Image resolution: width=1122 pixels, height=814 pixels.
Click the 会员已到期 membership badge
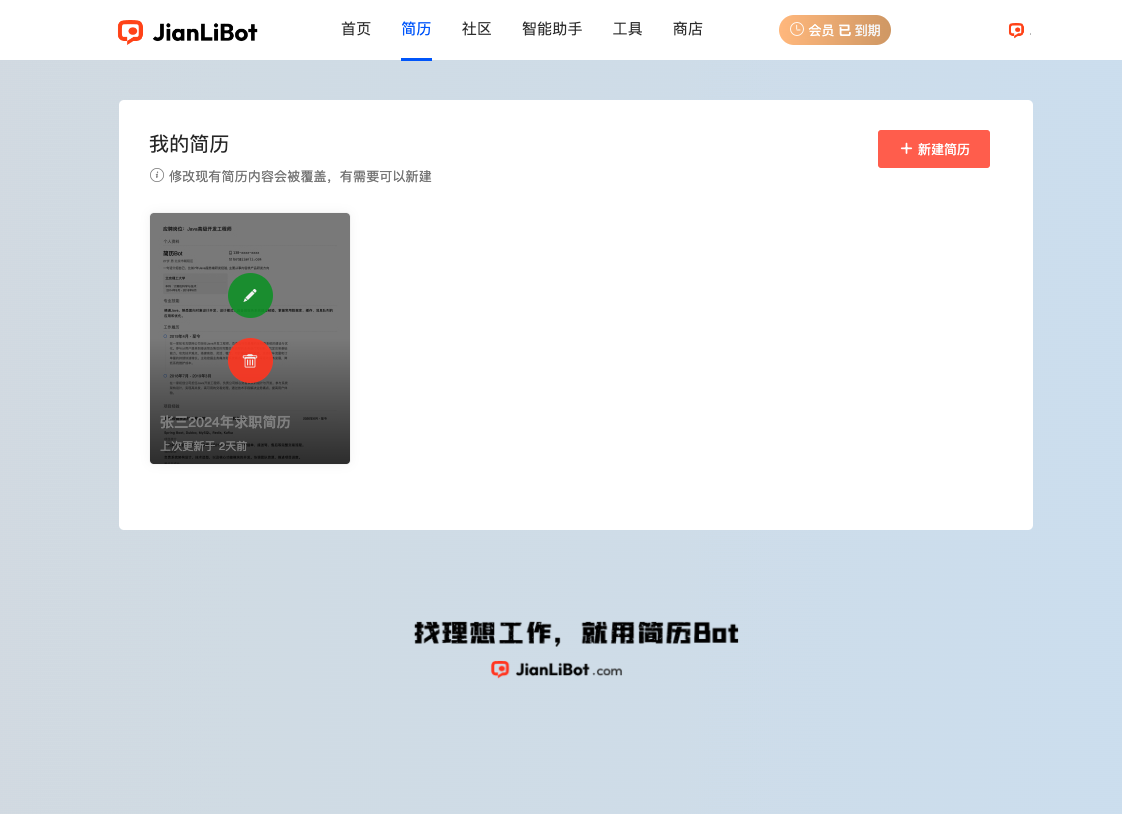tap(835, 30)
